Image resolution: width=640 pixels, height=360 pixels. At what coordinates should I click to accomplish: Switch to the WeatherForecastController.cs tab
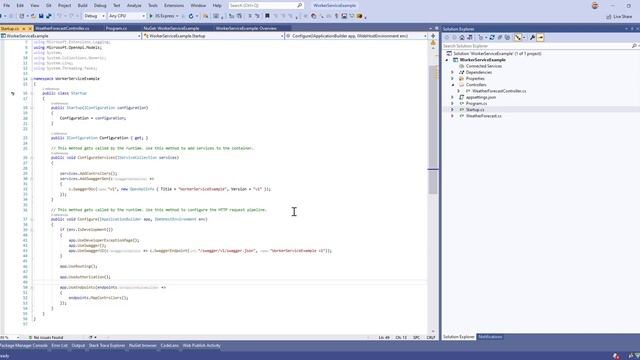tap(62, 28)
